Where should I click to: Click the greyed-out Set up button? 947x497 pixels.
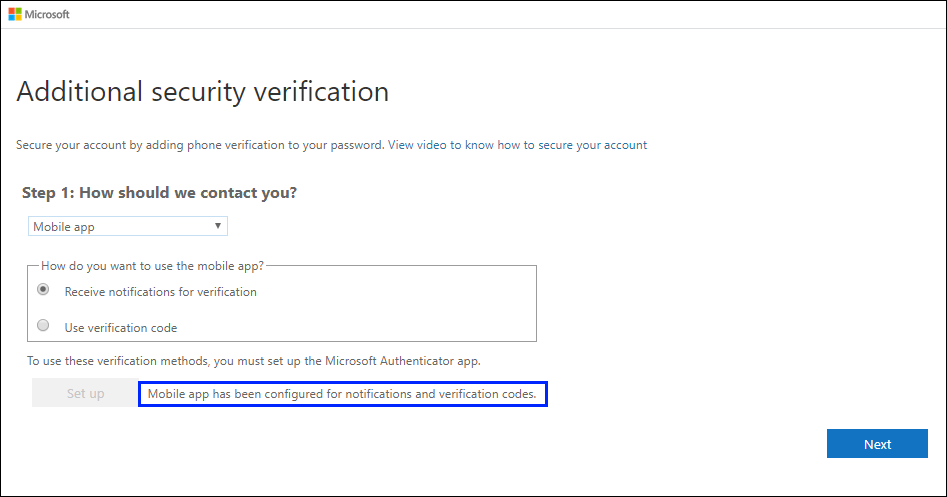point(85,393)
